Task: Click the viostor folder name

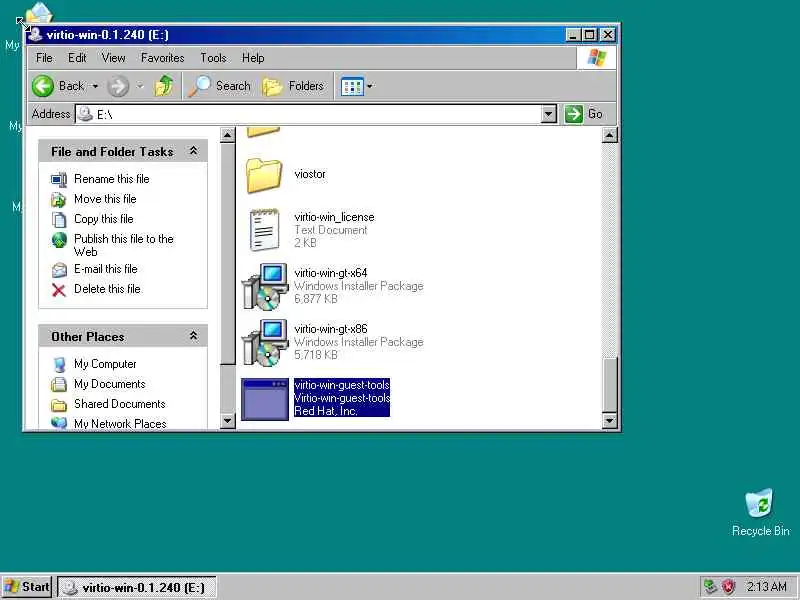Action: pyautogui.click(x=310, y=174)
